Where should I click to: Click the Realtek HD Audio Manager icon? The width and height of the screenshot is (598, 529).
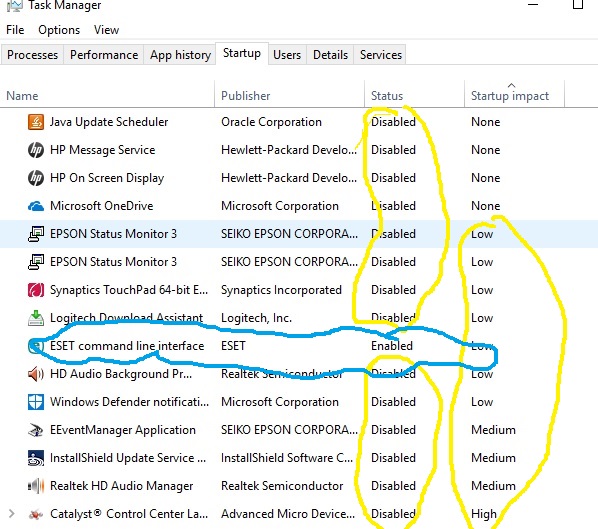click(x=36, y=486)
